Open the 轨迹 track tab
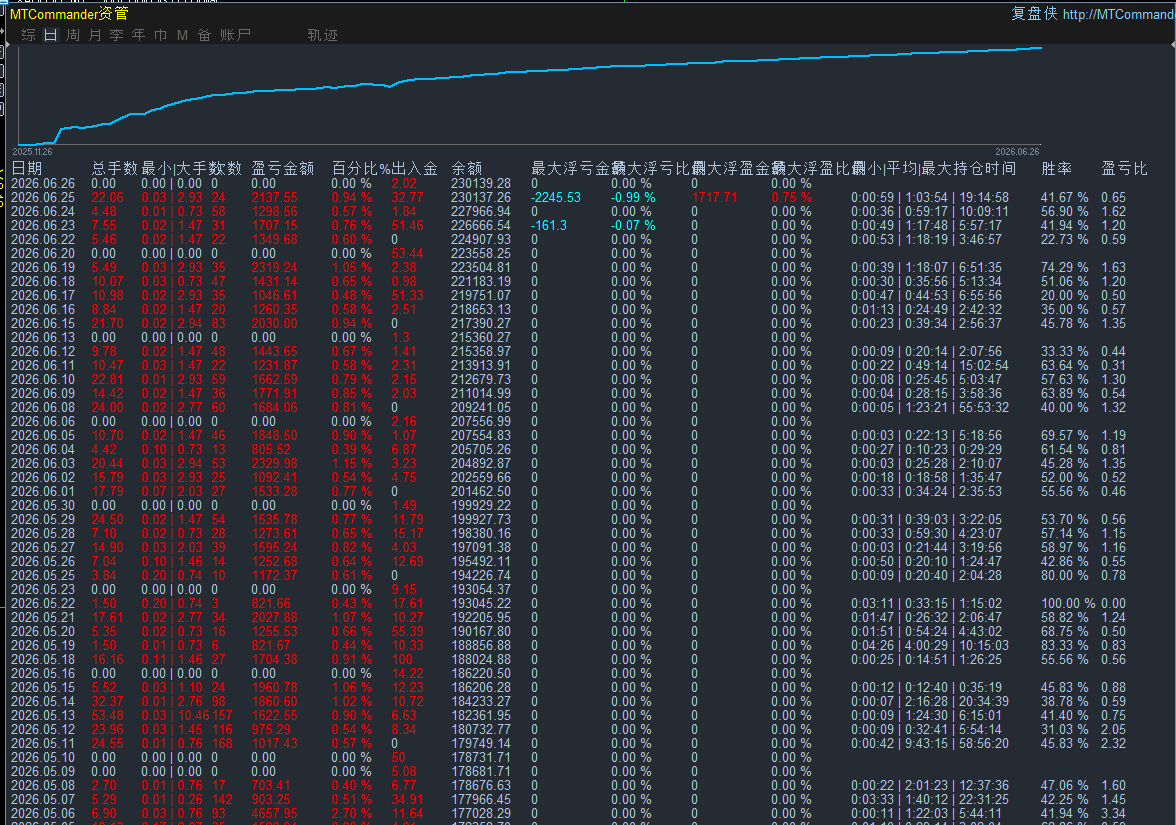 [x=322, y=35]
